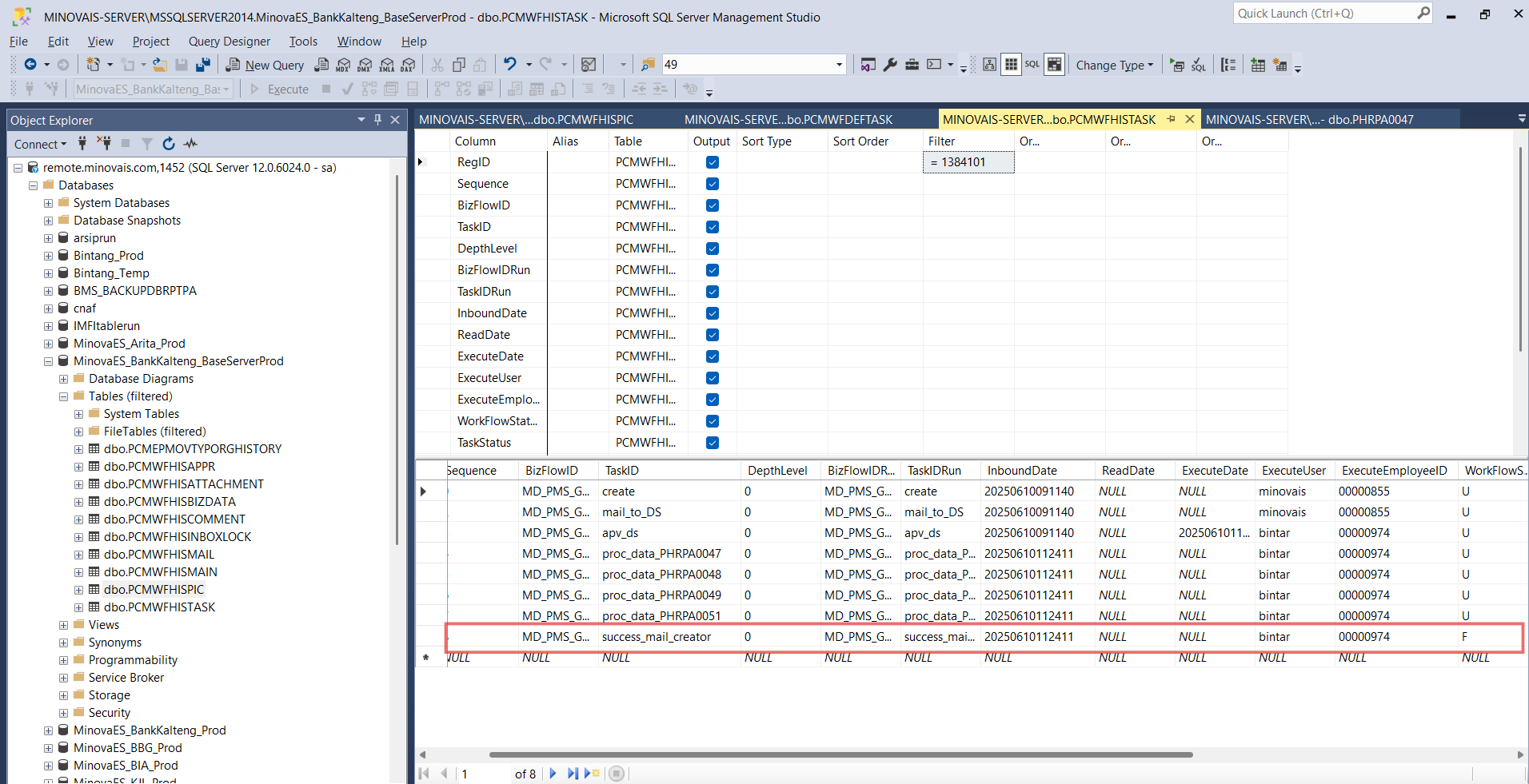Screen dimensions: 1529x784
Task: Toggle Output checkbox for InboundDate row
Action: pyautogui.click(x=713, y=313)
